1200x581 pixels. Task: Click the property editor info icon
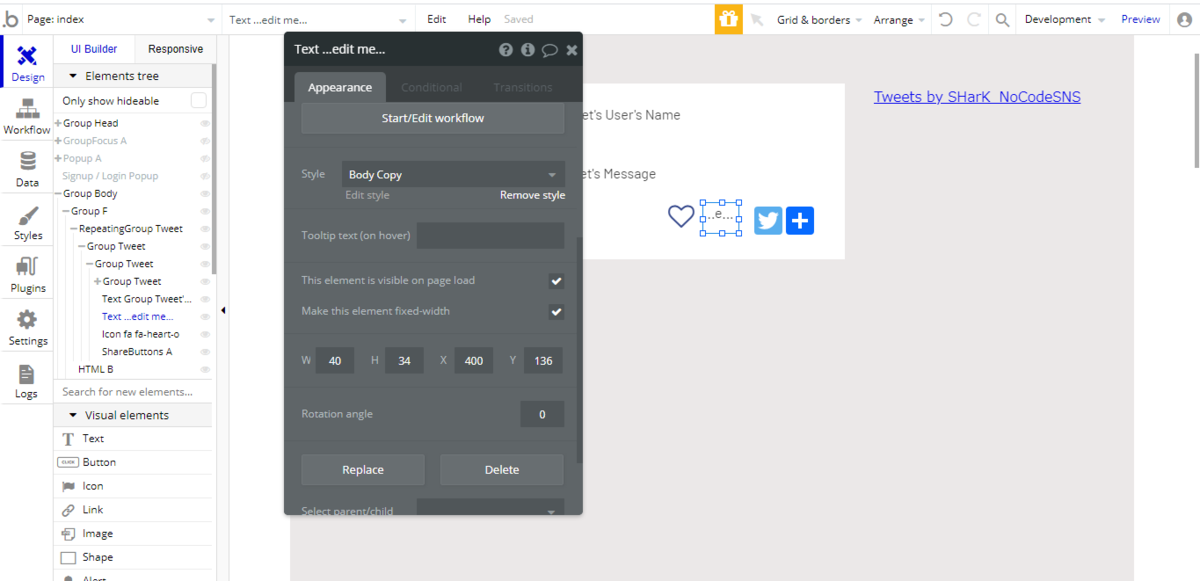click(528, 49)
